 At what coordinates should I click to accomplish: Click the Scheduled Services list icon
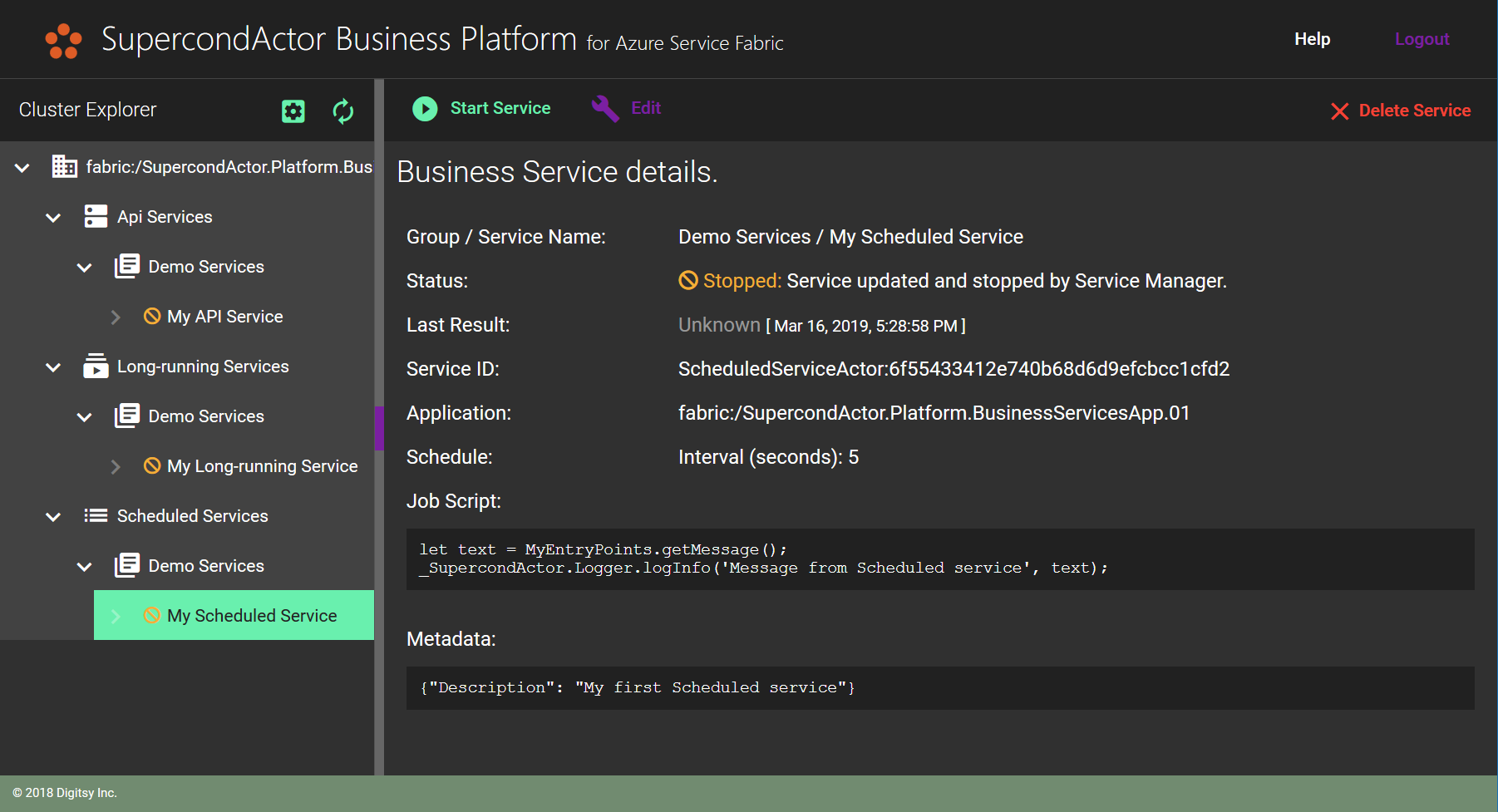coord(96,515)
